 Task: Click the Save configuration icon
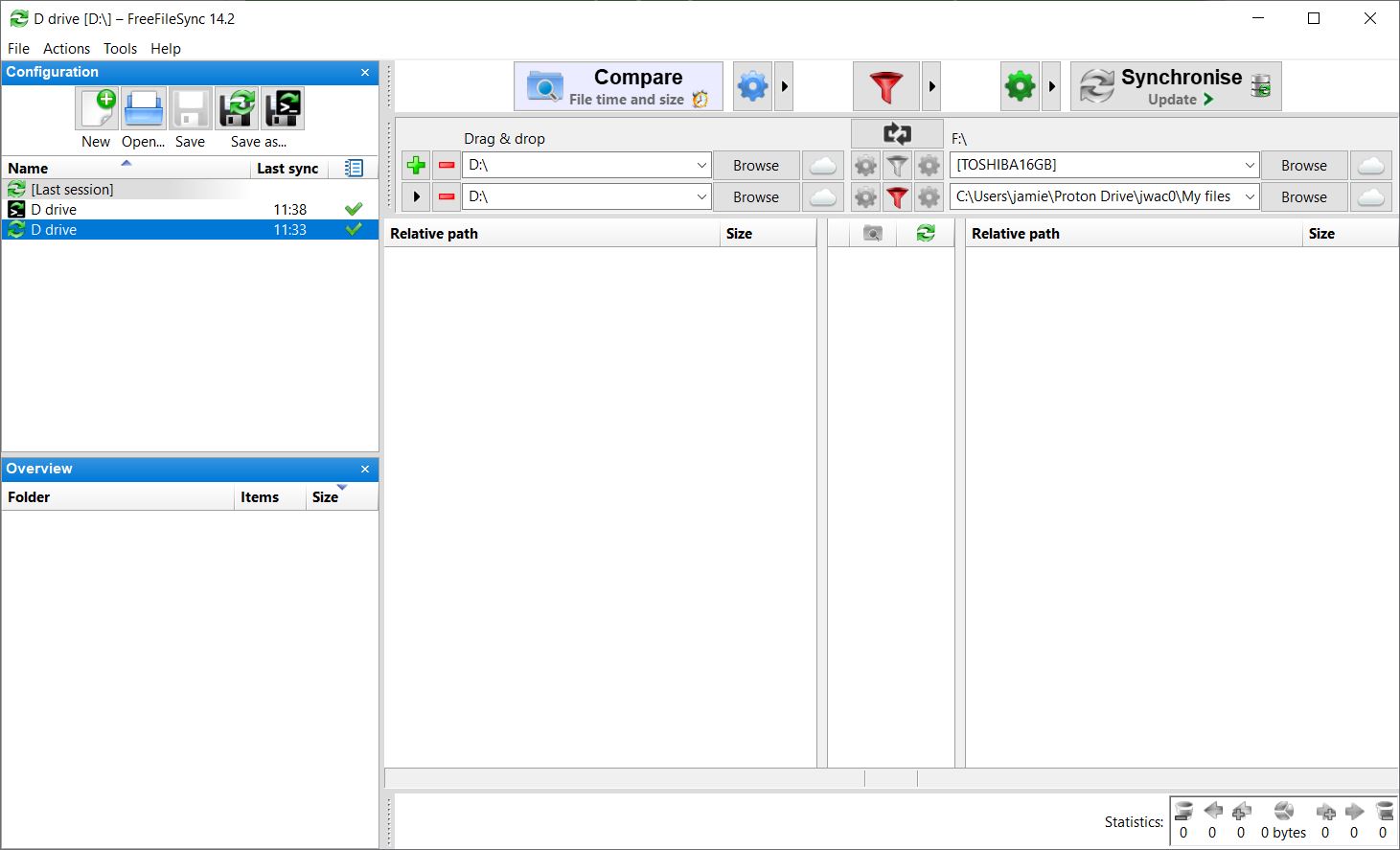pos(190,108)
